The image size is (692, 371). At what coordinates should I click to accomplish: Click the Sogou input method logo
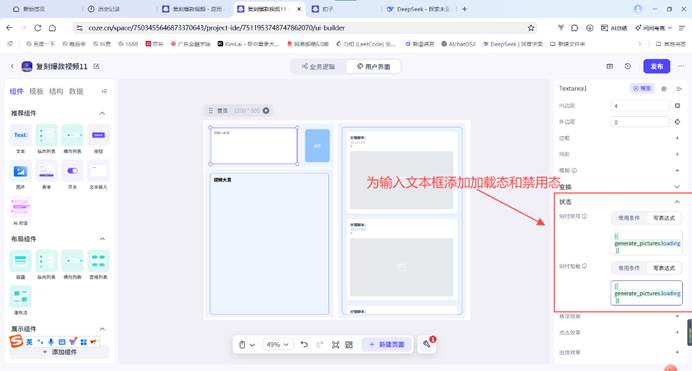pyautogui.click(x=16, y=341)
